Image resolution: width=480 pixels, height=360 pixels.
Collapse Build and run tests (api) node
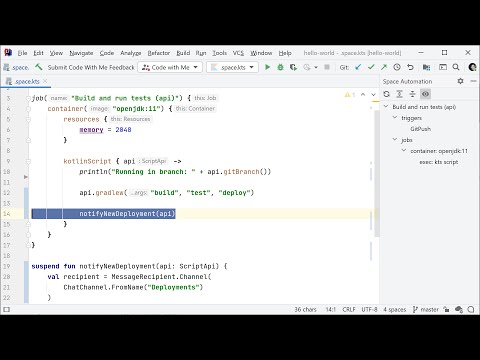(x=386, y=107)
